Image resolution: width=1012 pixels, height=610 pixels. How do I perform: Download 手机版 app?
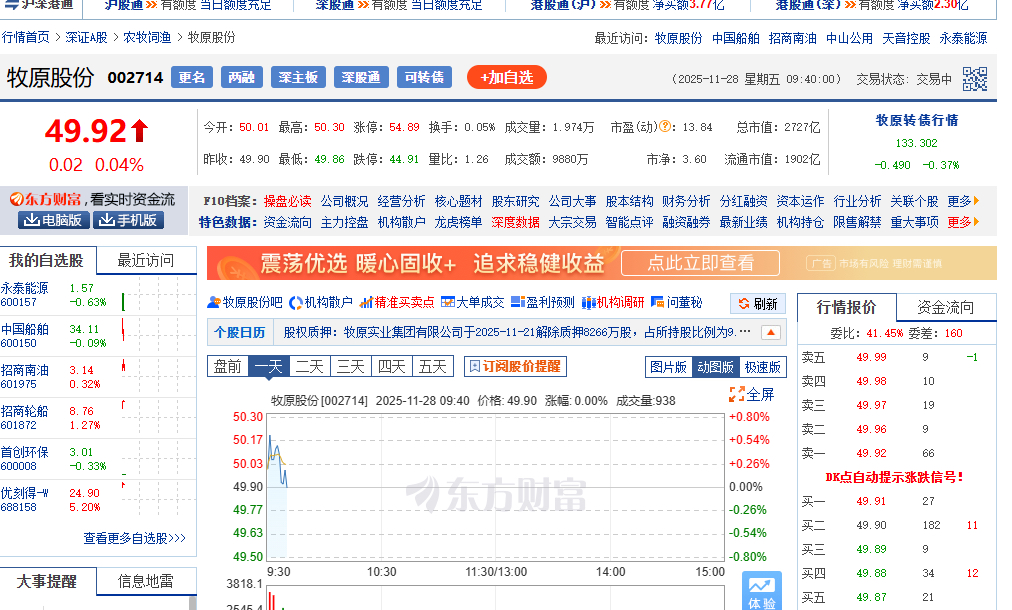[128, 220]
